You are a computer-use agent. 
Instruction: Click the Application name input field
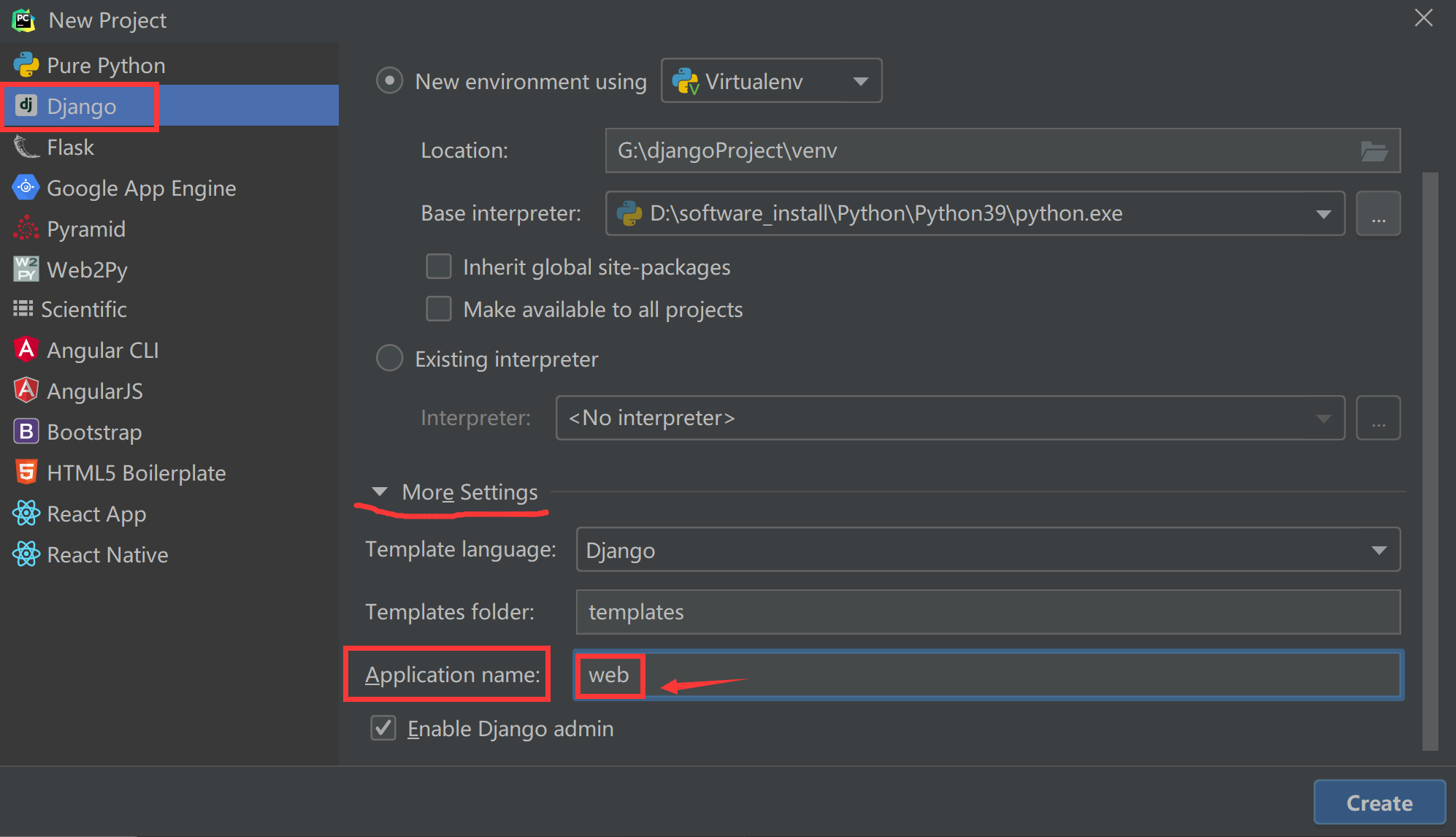988,675
